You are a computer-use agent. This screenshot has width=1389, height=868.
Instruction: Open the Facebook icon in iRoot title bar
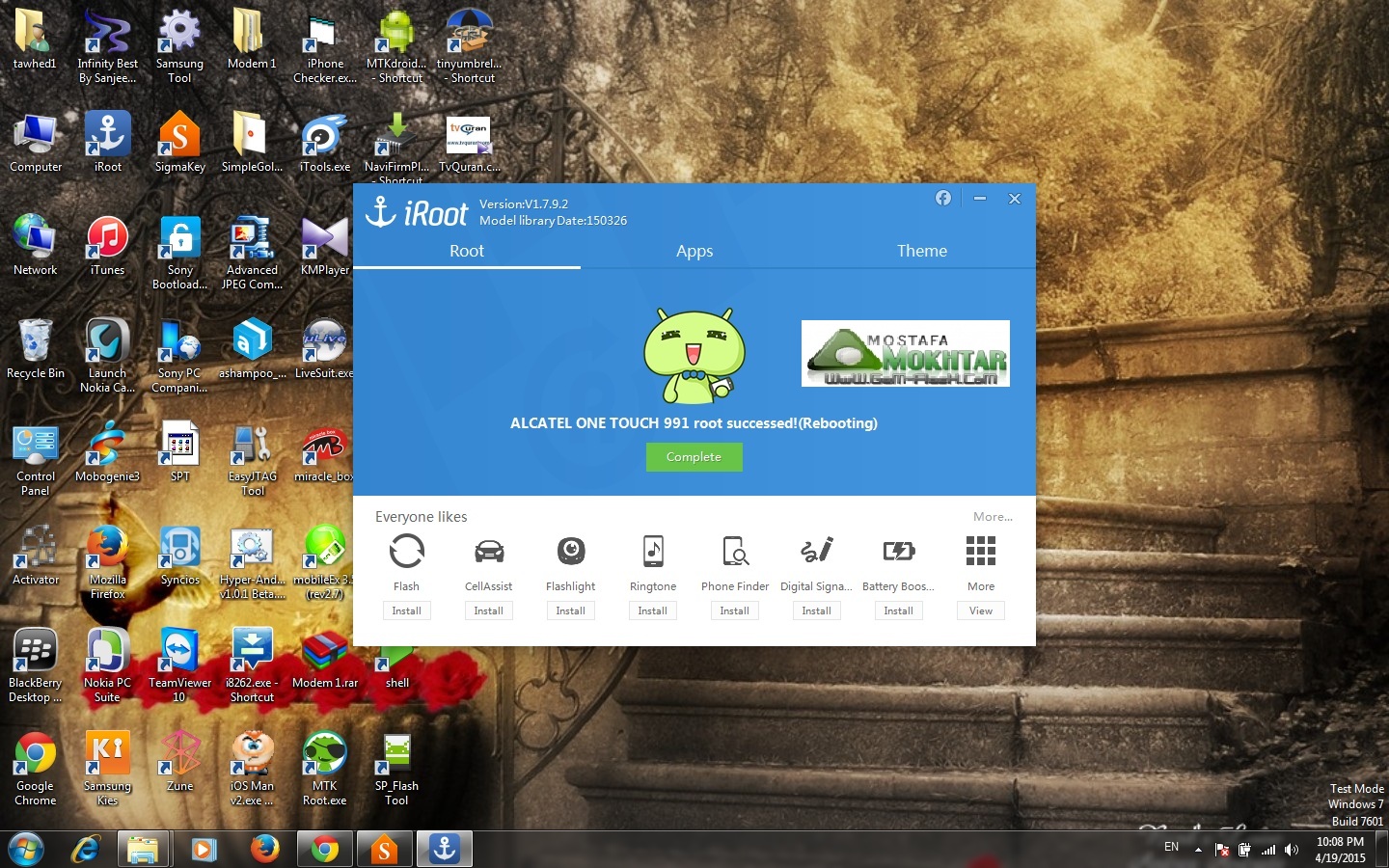pyautogui.click(x=943, y=198)
